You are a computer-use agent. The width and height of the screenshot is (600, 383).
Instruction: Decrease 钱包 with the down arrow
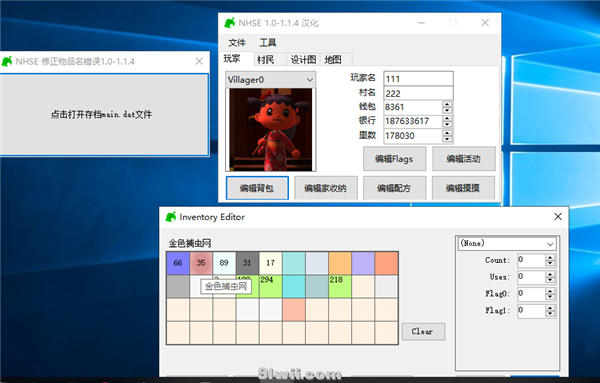point(447,110)
